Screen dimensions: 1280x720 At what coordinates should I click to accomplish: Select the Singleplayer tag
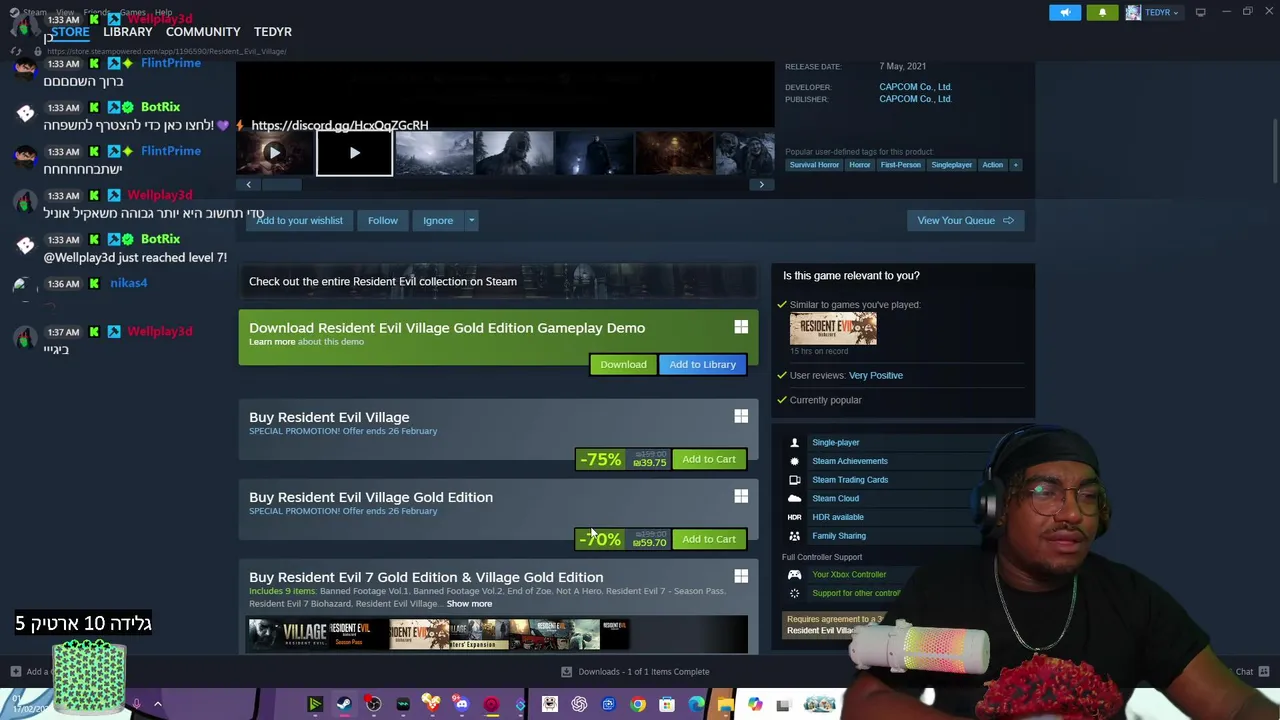(951, 165)
